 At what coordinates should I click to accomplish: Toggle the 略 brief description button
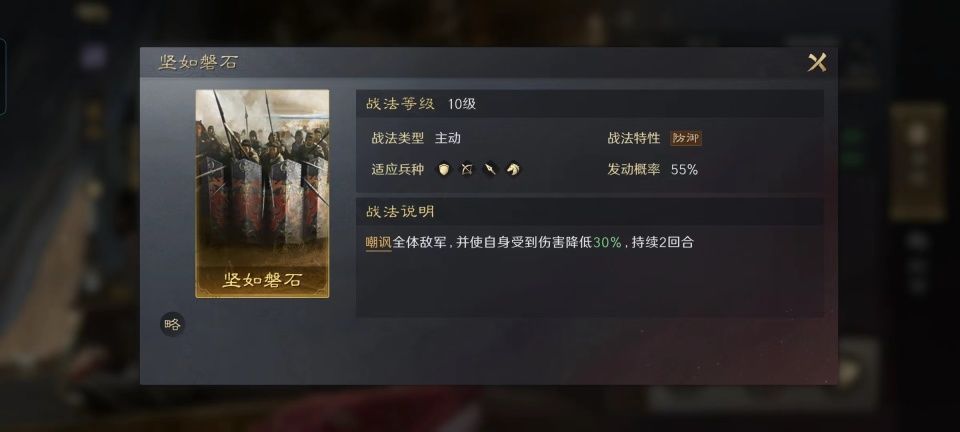172,324
